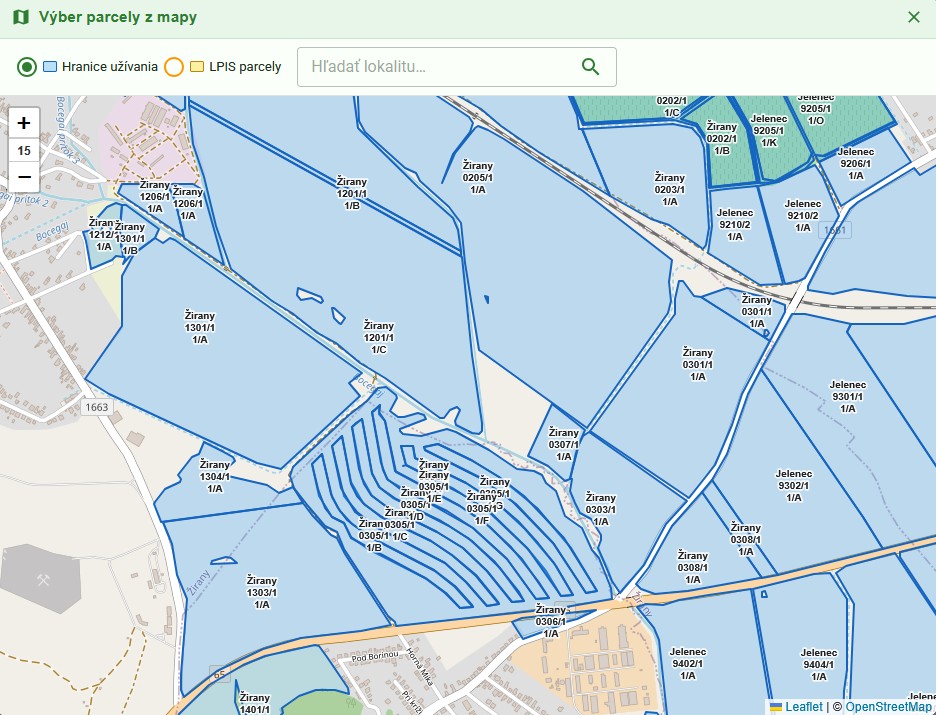Select parcel Žirany 1303/1 1/A

tap(261, 592)
